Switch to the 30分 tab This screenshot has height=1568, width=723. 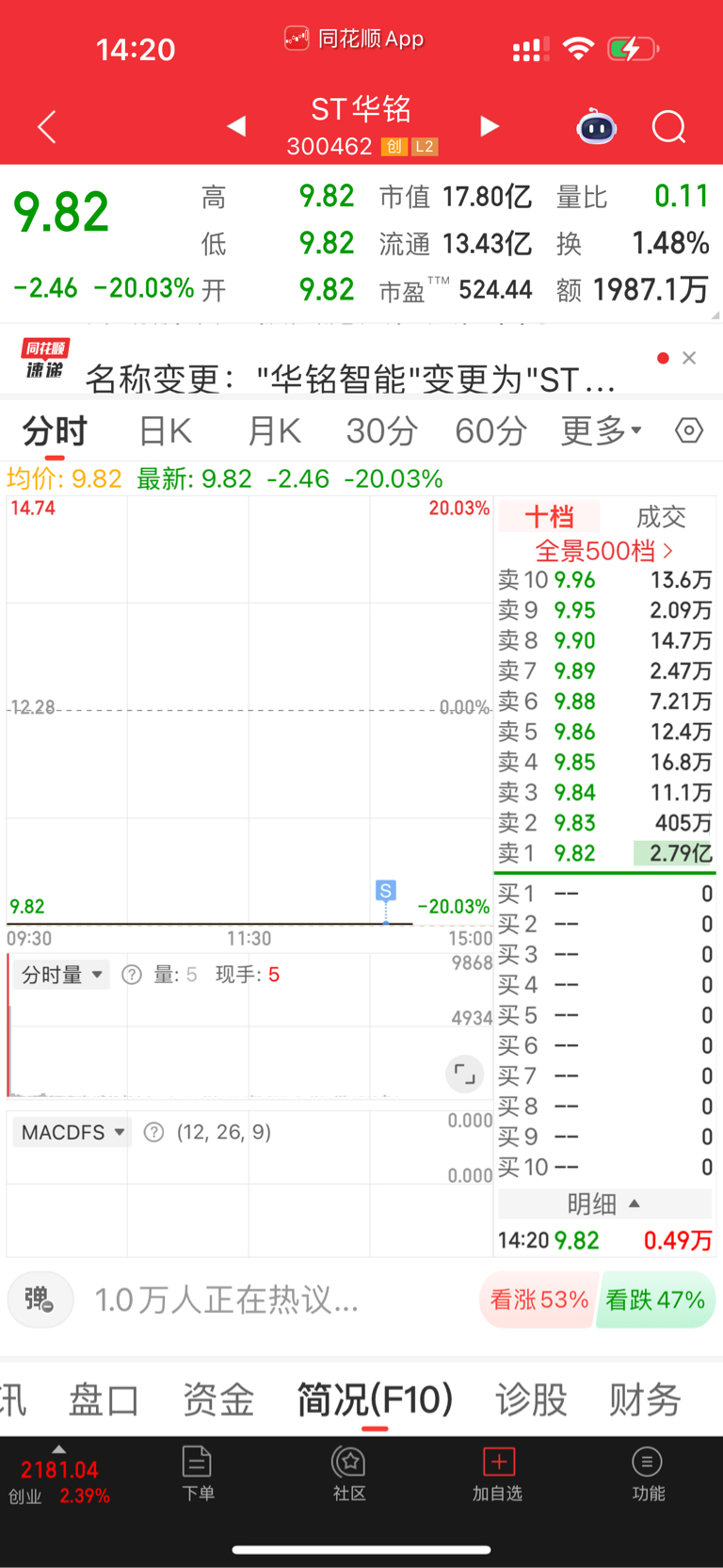coord(382,431)
